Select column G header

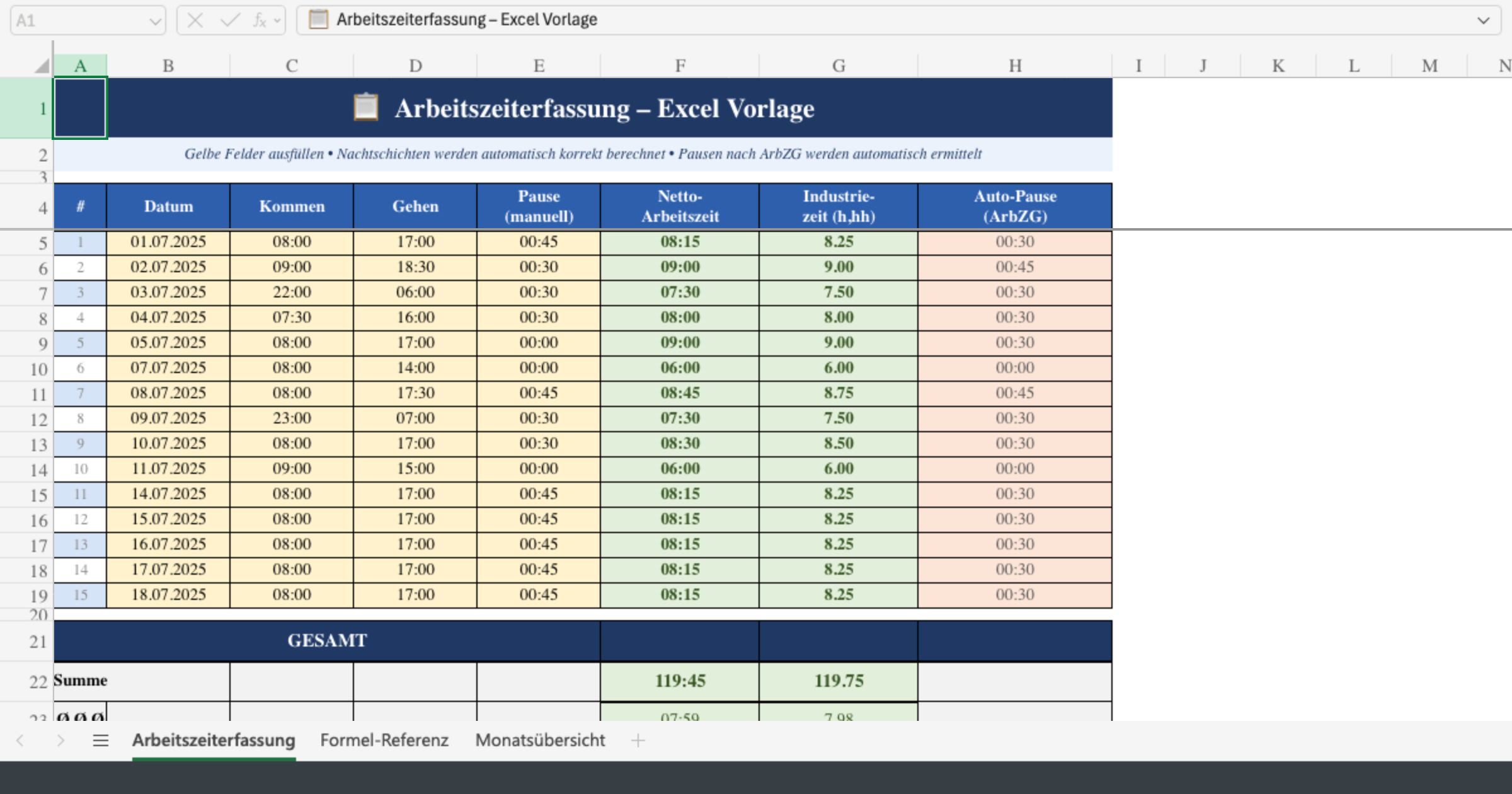839,66
